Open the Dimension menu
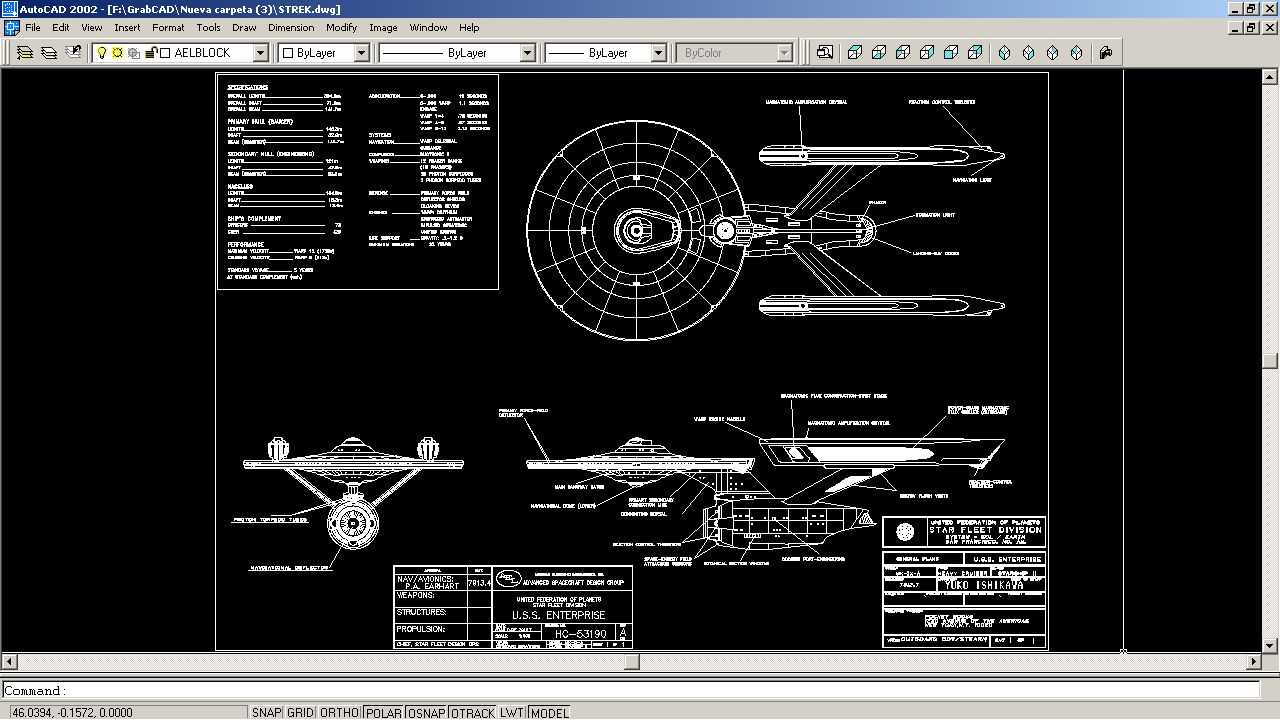Viewport: 1280px width, 720px height. (291, 28)
